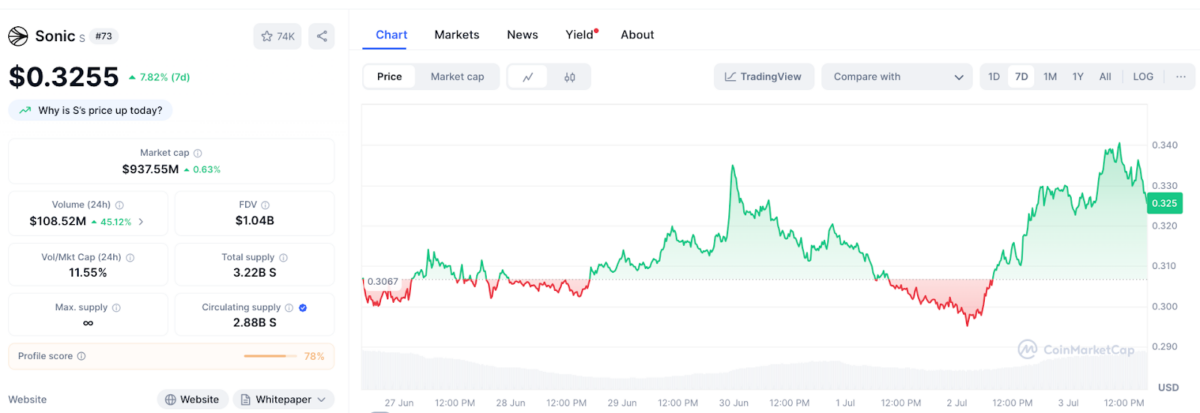Set chart range to 1D
This screenshot has height=413, width=1200.
pos(994,77)
